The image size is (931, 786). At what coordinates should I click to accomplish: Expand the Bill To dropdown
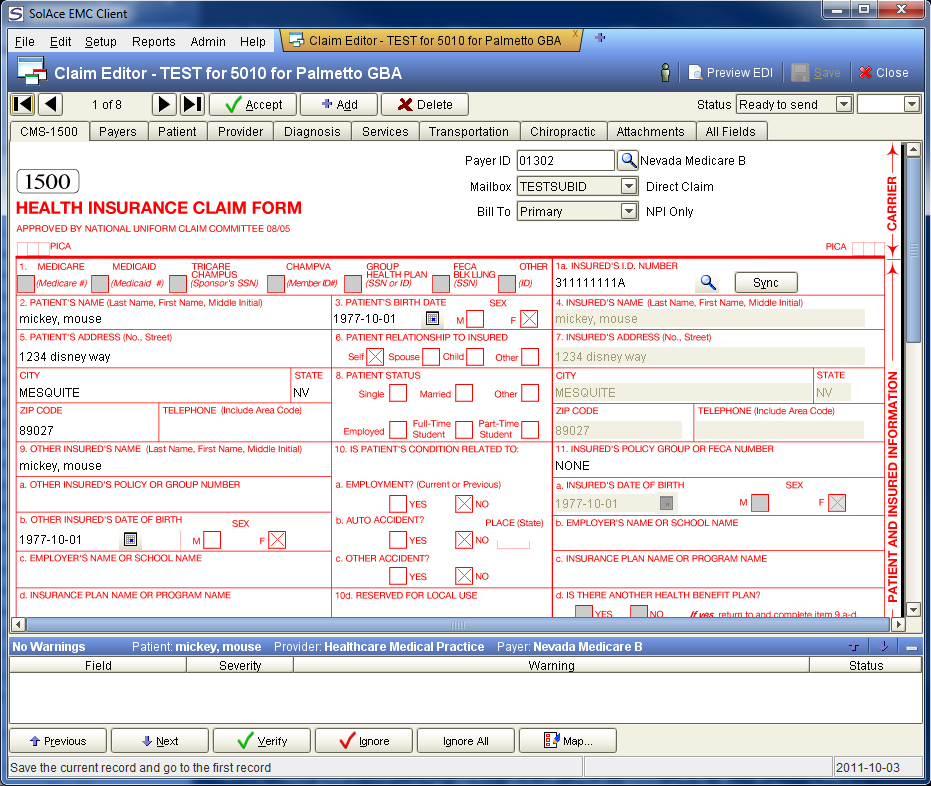coord(629,211)
